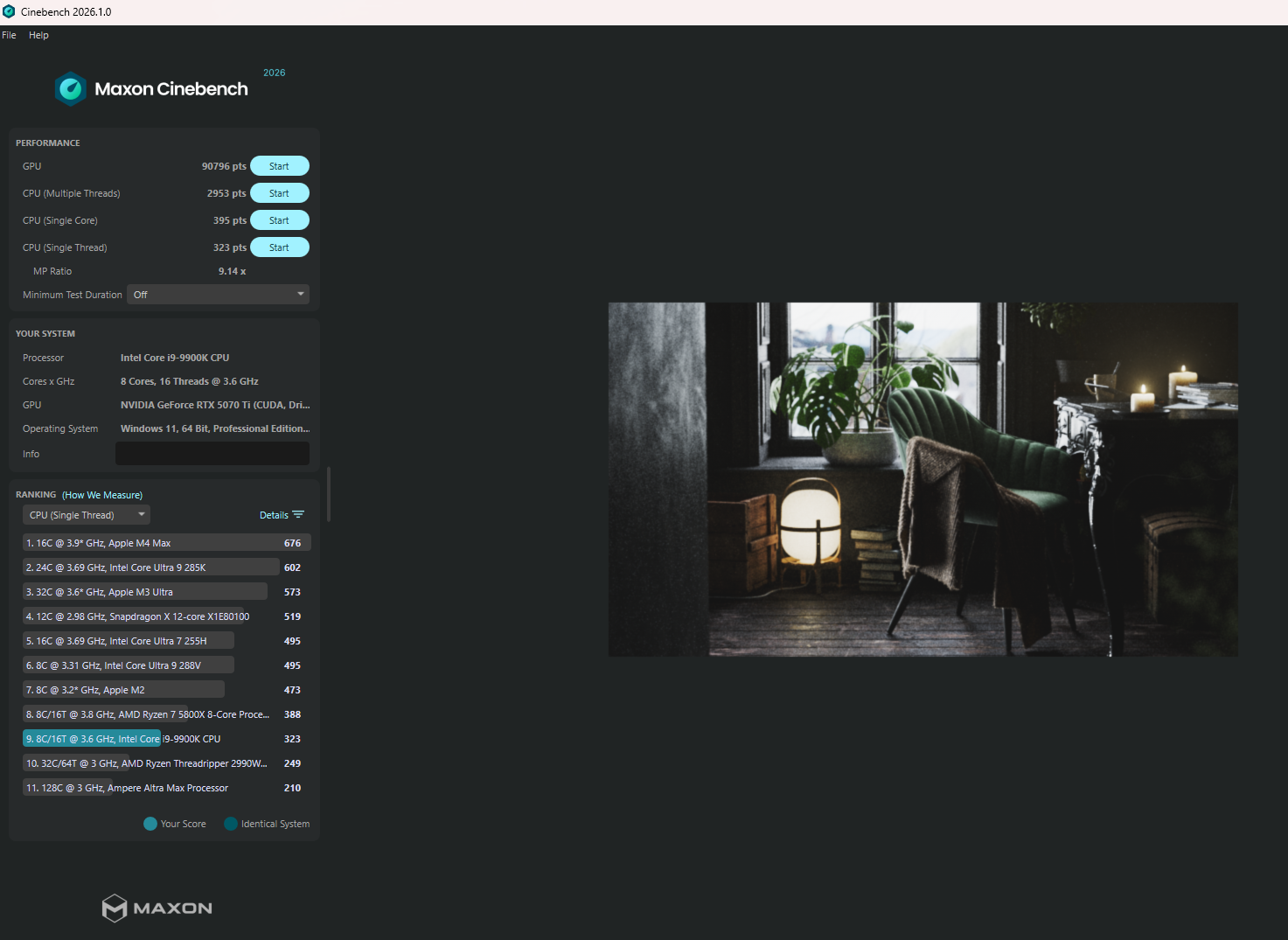Open the File menu

9,35
